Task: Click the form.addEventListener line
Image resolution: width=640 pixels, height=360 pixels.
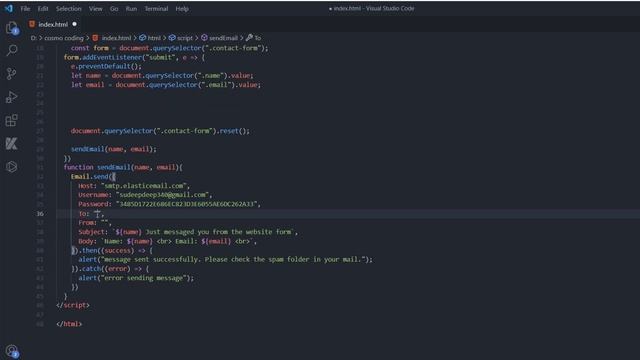Action: coord(134,57)
